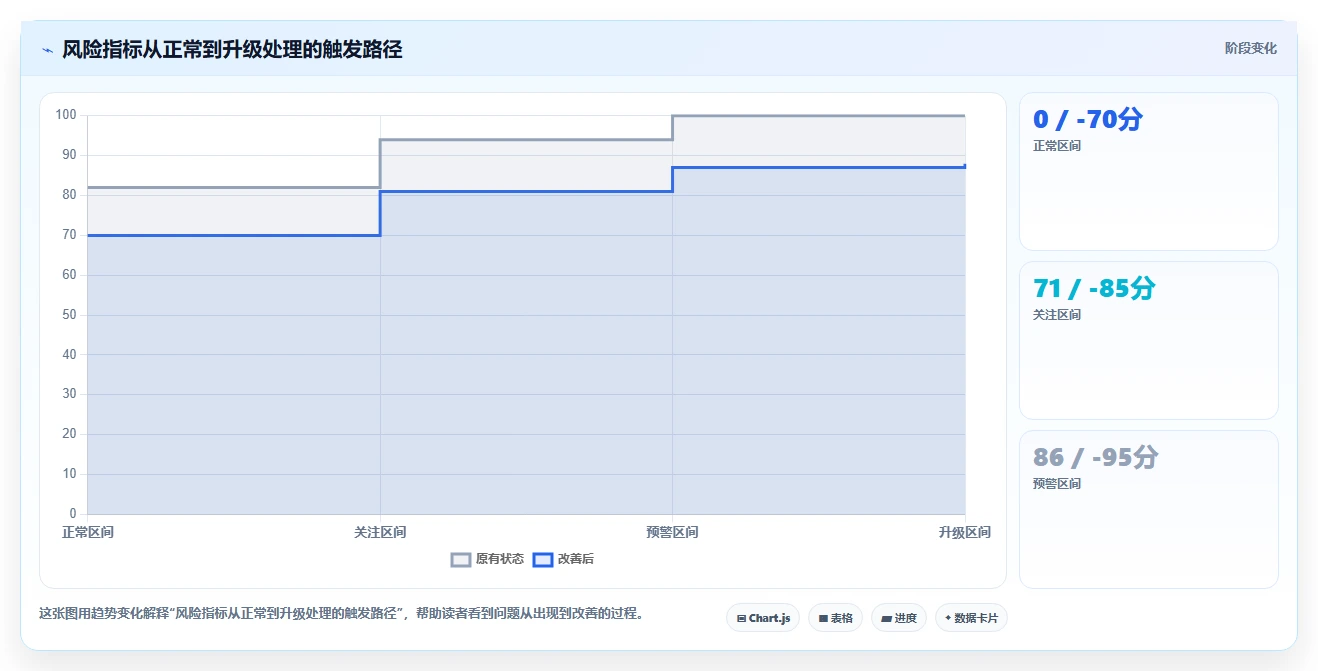Click the 预警区间 caption in third card
Image resolution: width=1318 pixels, height=671 pixels.
[x=1057, y=484]
